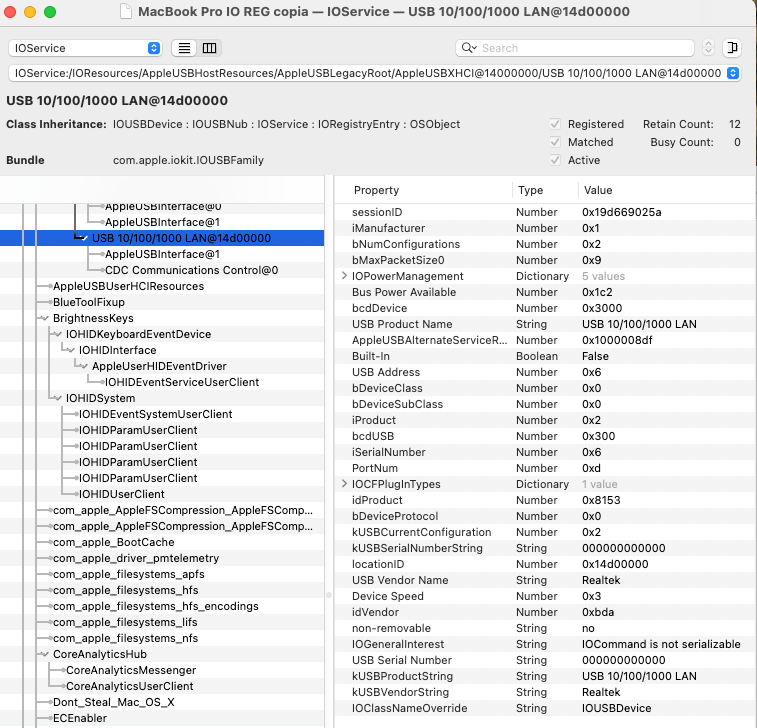This screenshot has height=728, width=757.
Task: Select com_apple_filesystems_hfs_encodings item
Action: click(155, 606)
